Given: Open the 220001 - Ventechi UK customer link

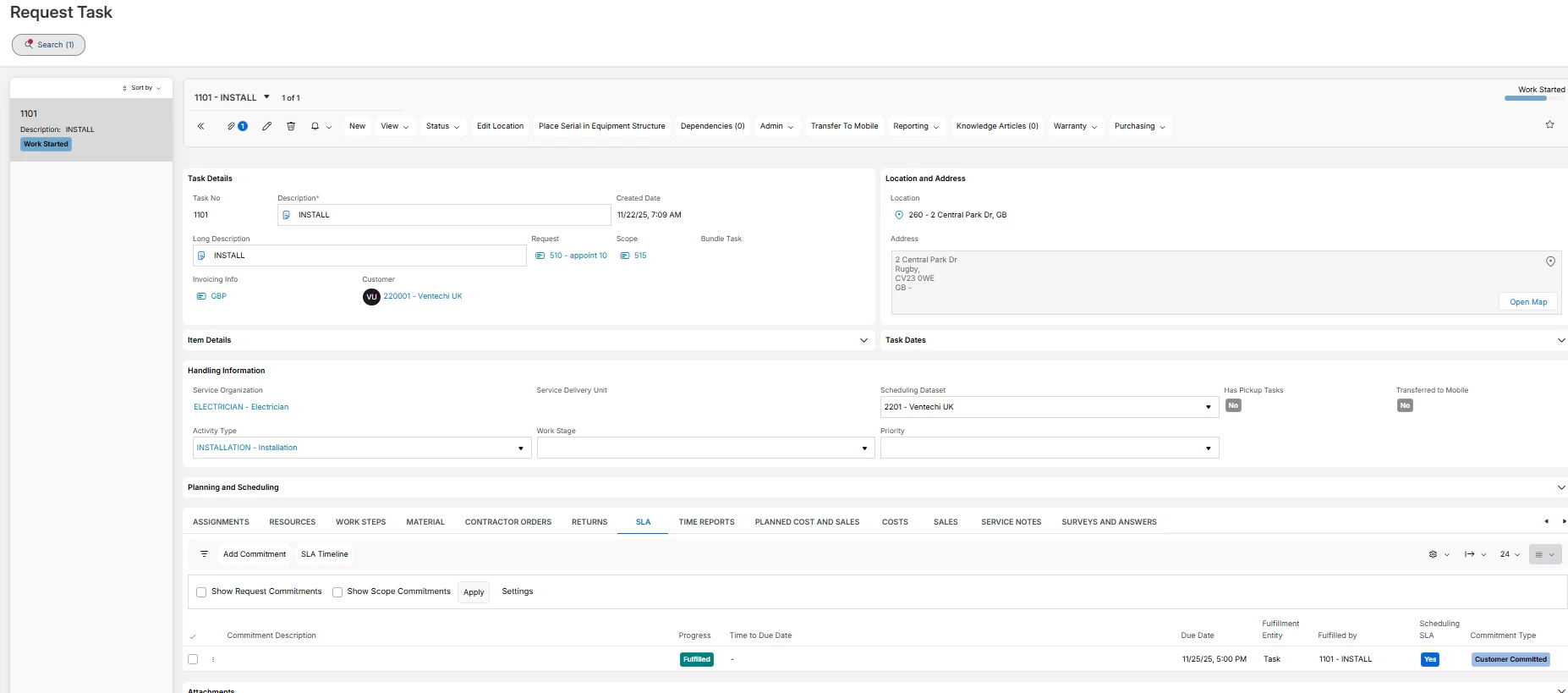Looking at the screenshot, I should (422, 296).
